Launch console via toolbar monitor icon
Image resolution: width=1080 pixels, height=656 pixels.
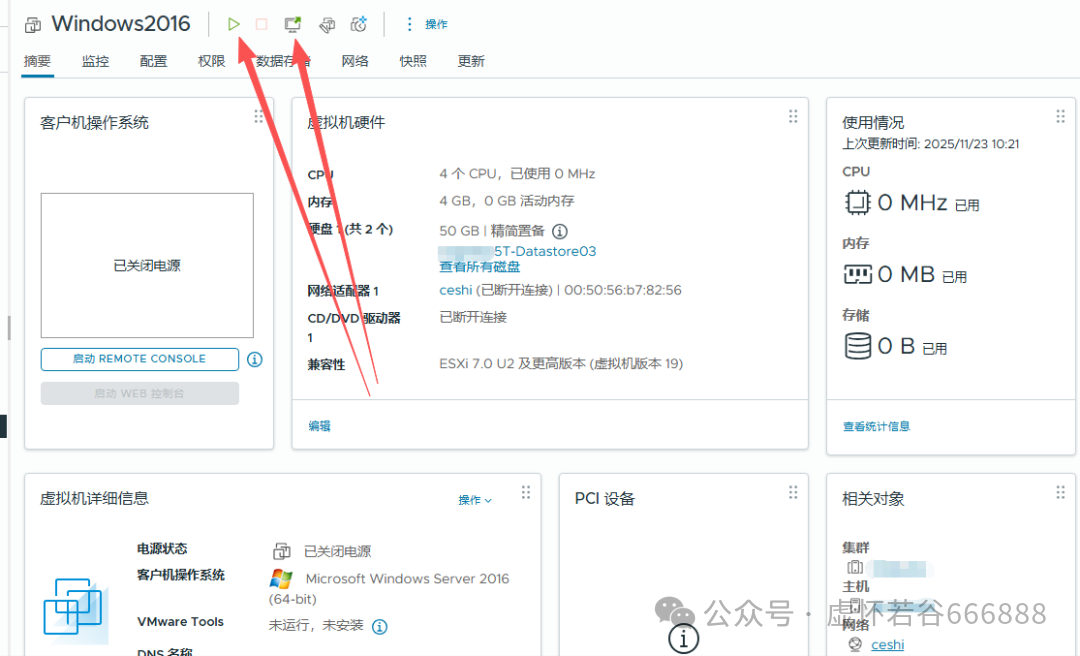tap(293, 24)
